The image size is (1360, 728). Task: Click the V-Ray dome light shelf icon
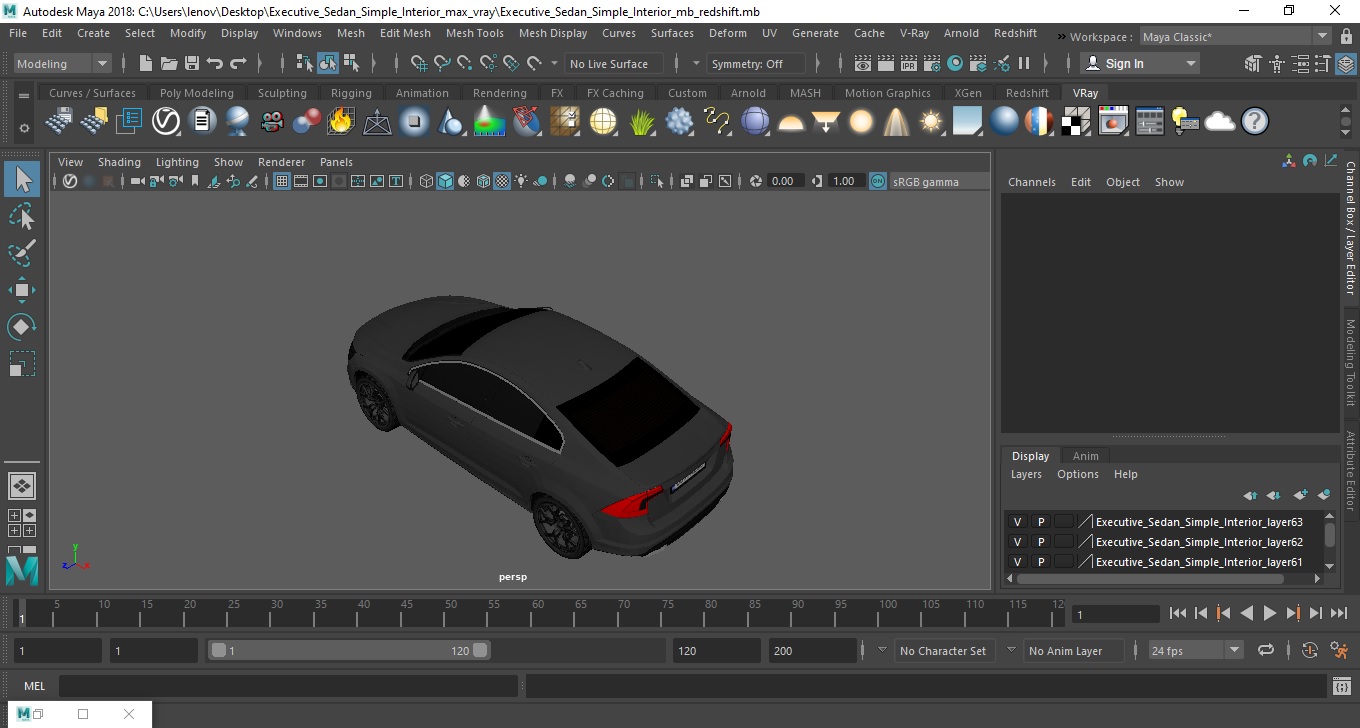point(791,122)
